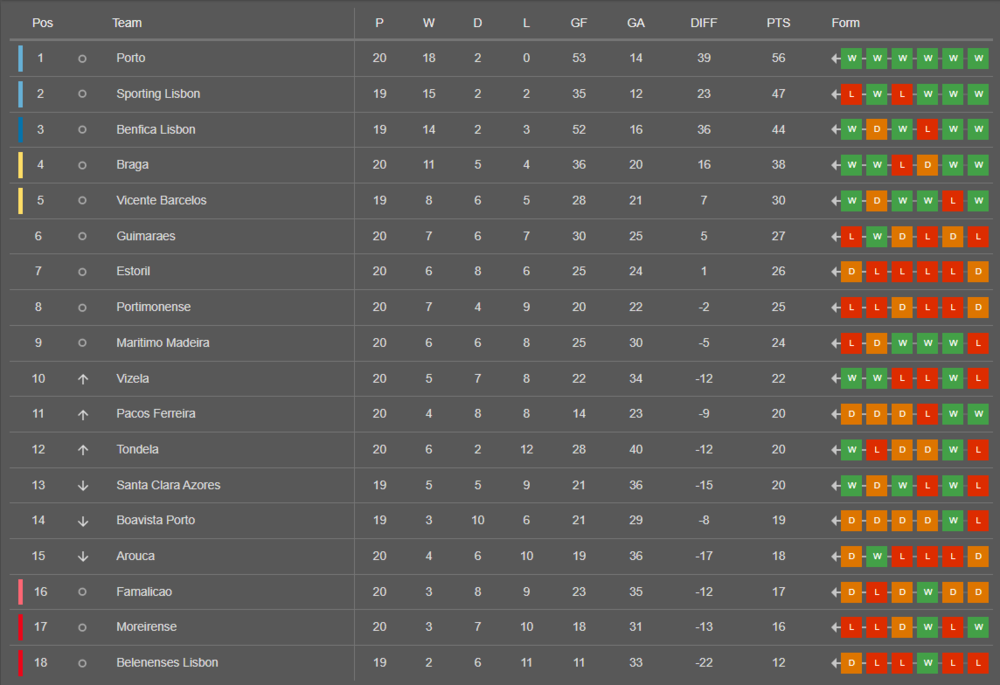Open the Benfica Lisbon team link
1000x685 pixels.
(156, 130)
